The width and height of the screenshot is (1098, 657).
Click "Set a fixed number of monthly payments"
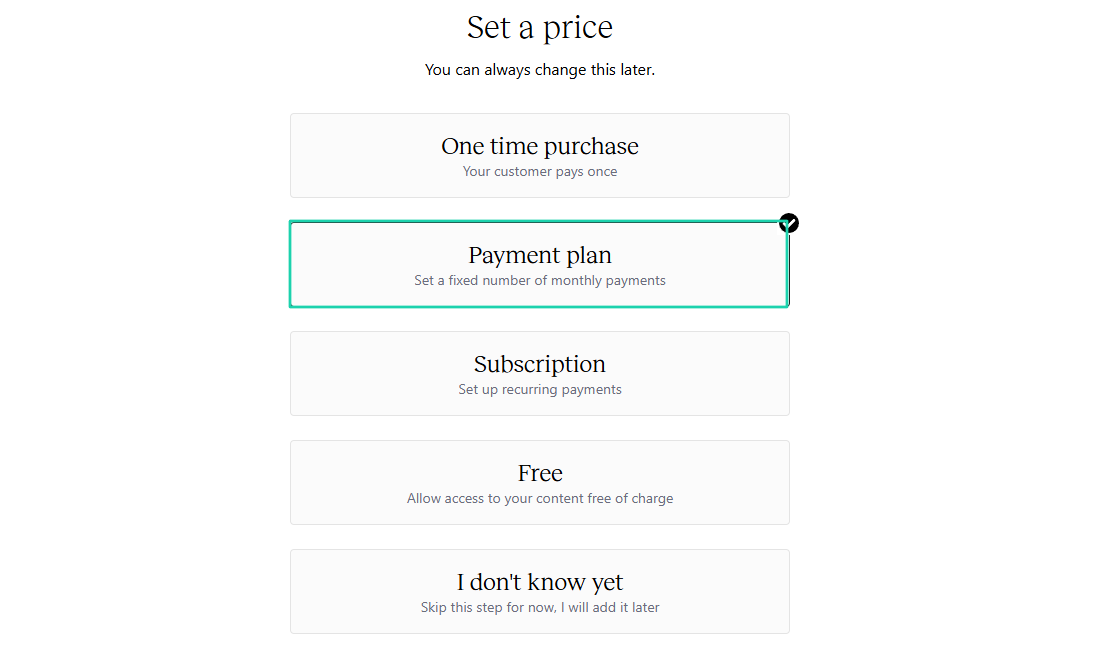click(x=540, y=280)
